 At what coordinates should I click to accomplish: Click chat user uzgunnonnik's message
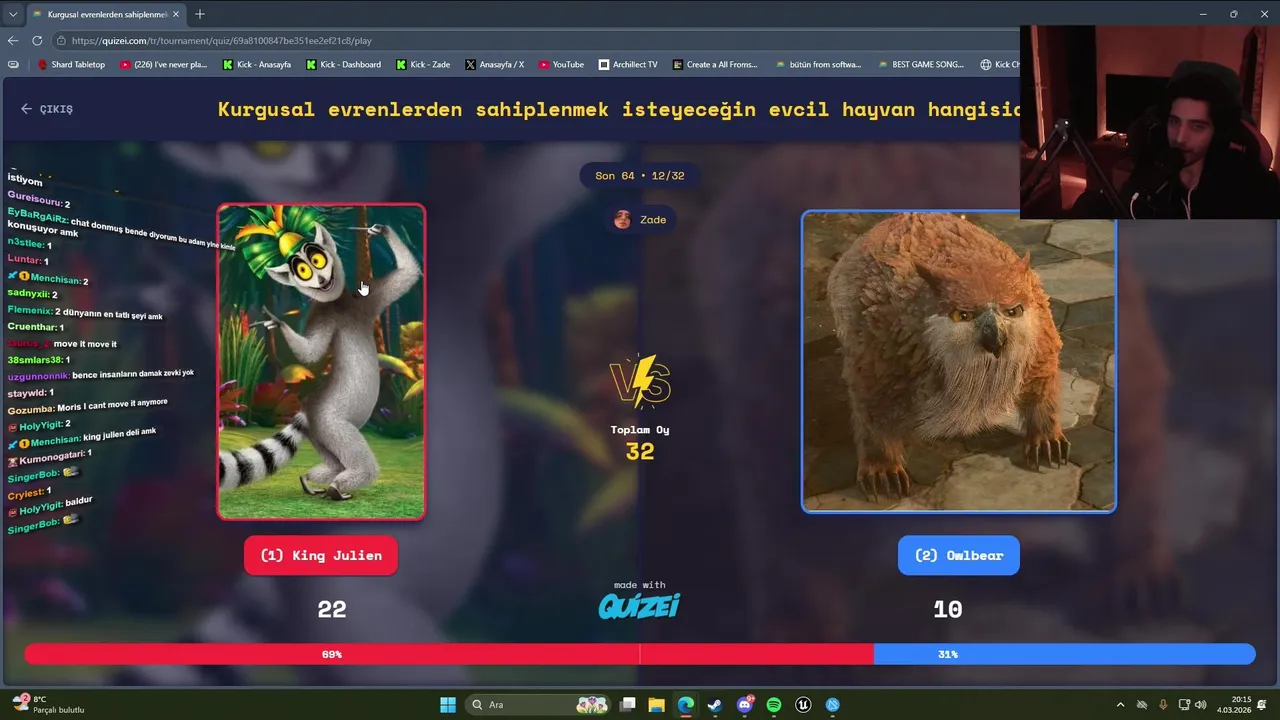pos(100,375)
